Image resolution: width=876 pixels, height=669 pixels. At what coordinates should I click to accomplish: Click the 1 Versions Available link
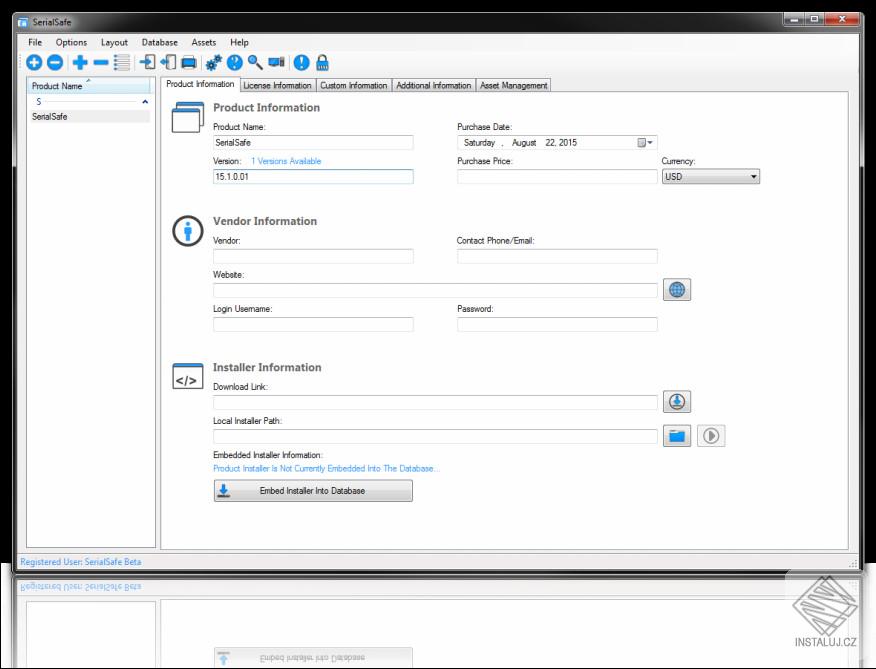click(286, 161)
